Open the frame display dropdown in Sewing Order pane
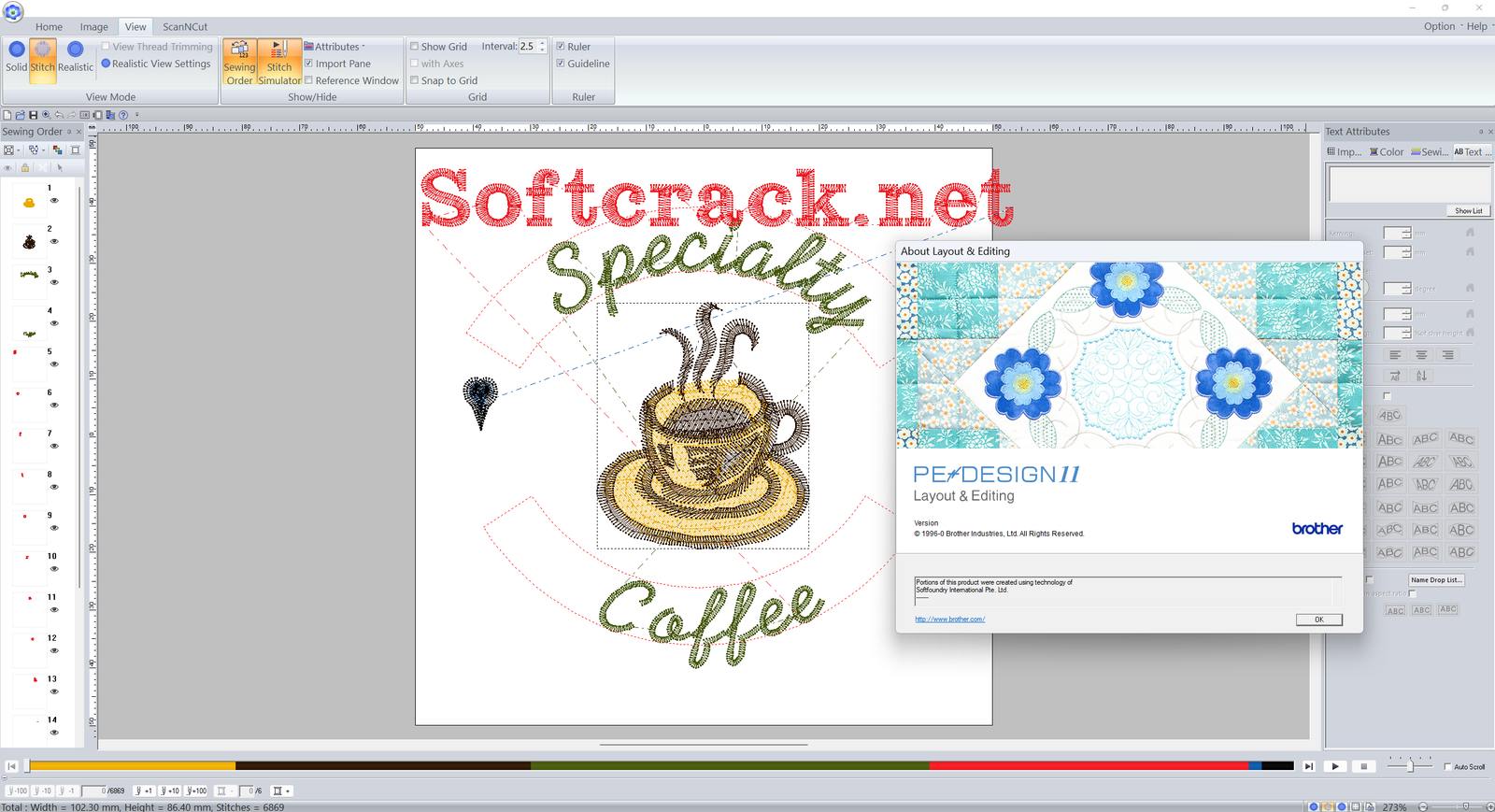This screenshot has width=1495, height=812. 18,150
